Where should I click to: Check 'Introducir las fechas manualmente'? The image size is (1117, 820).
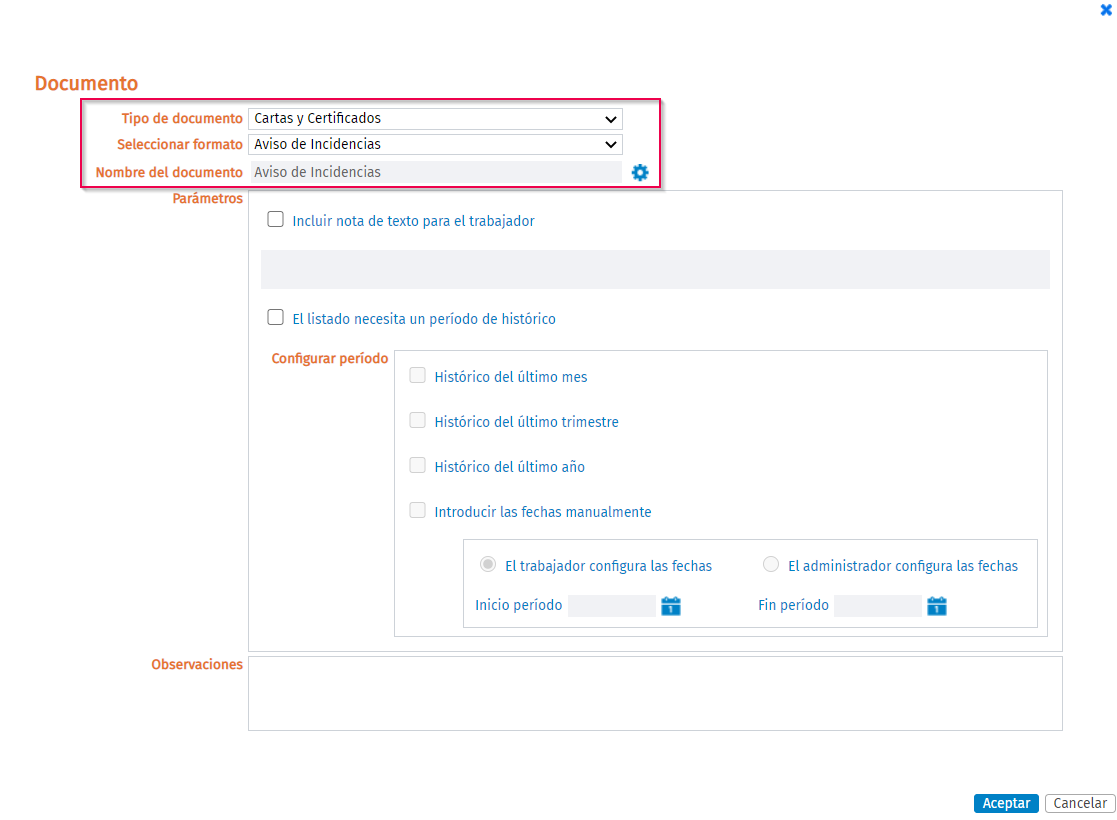pyautogui.click(x=417, y=510)
